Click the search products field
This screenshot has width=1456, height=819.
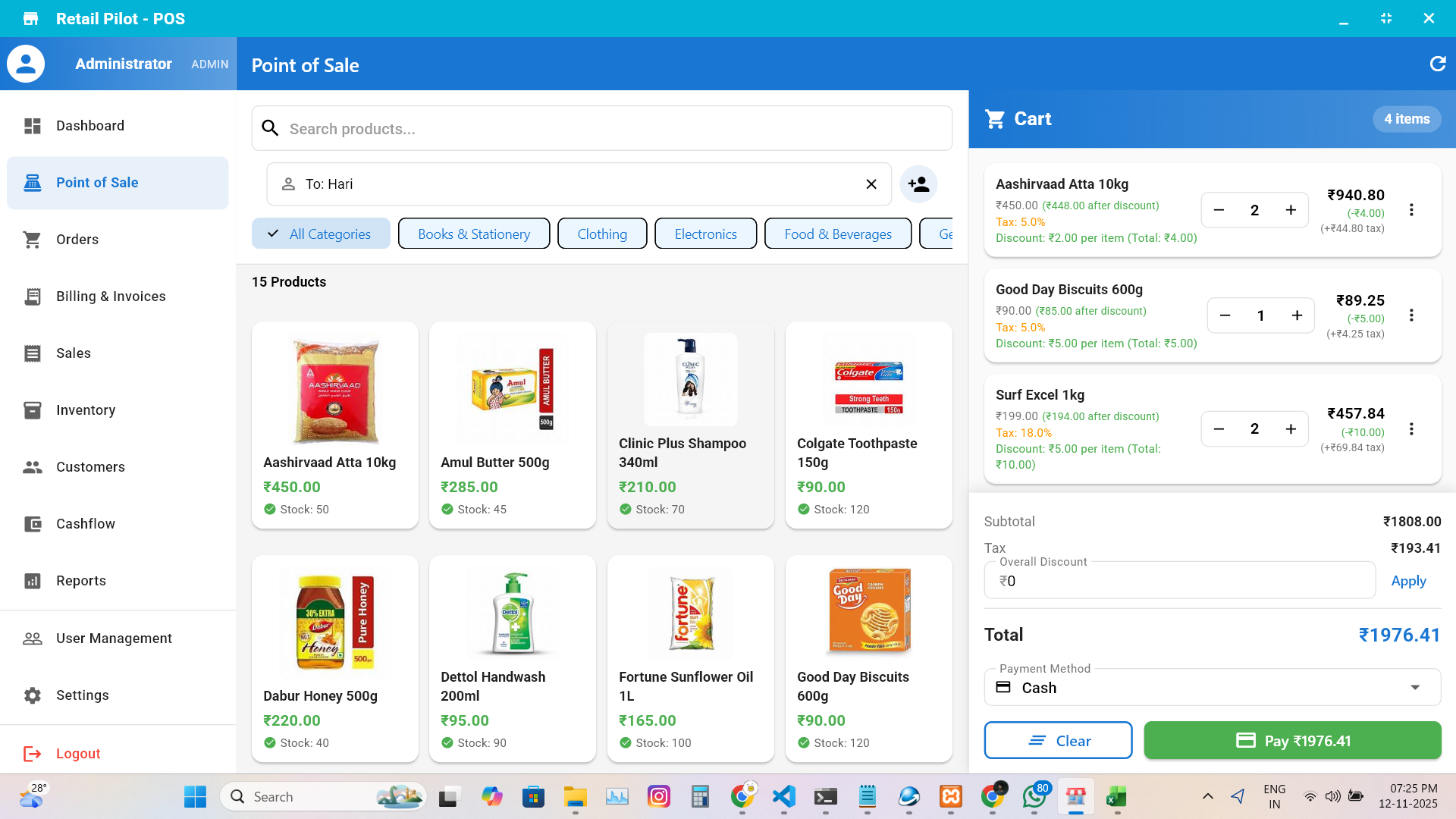click(599, 128)
